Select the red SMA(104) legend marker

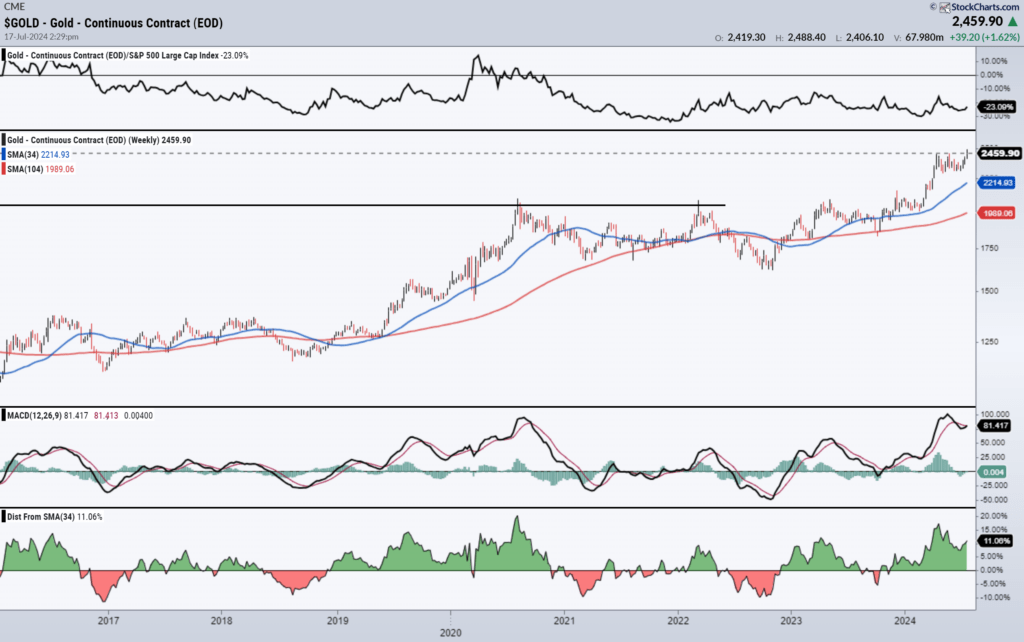click(x=4, y=169)
